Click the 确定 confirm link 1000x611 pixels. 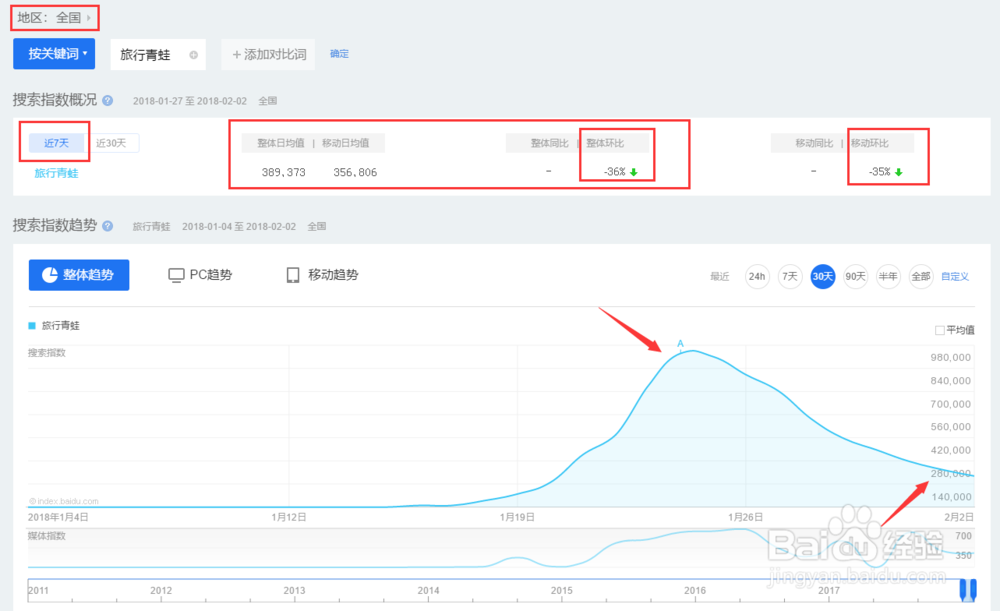pos(339,54)
